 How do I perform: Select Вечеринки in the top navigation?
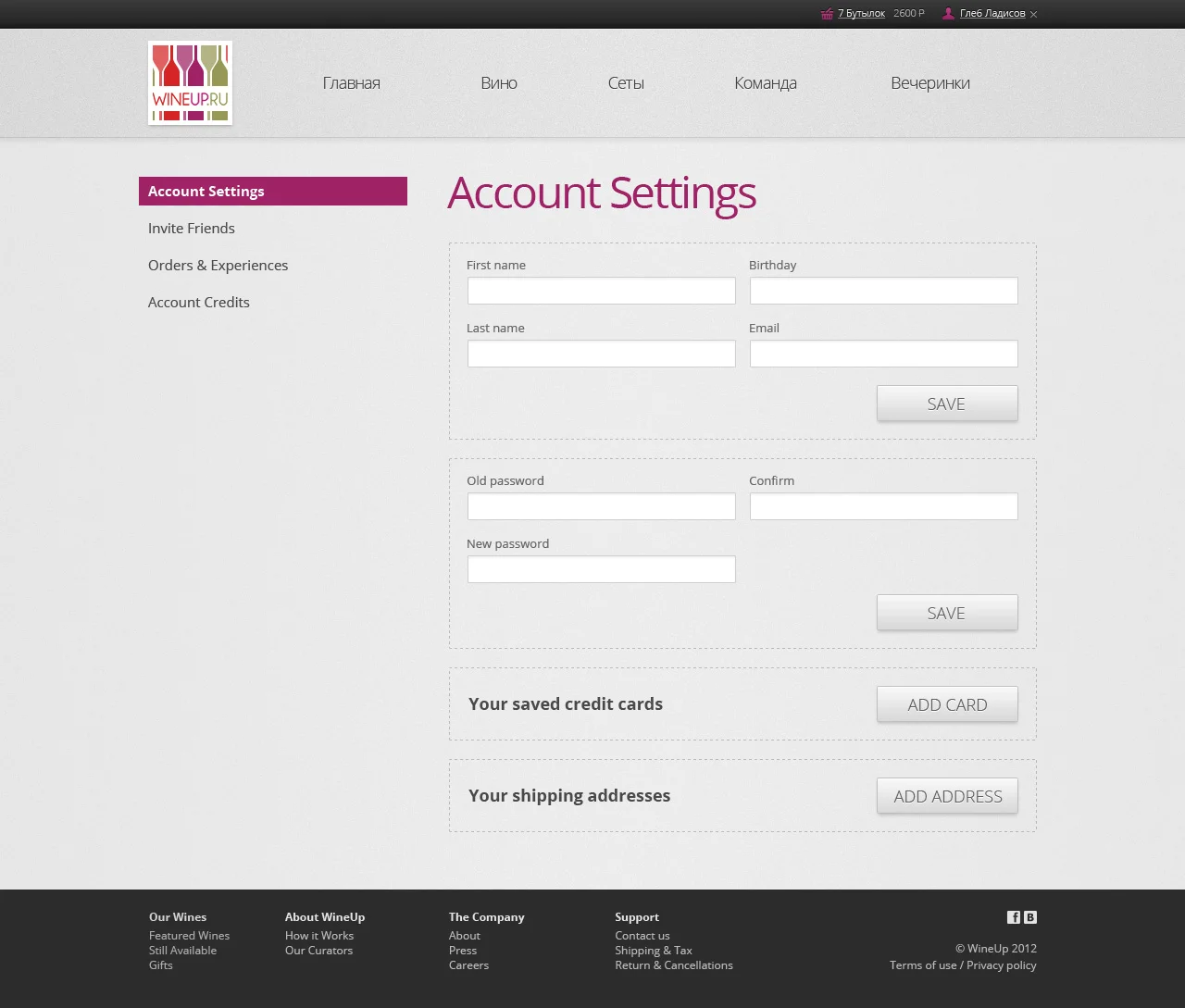click(929, 82)
